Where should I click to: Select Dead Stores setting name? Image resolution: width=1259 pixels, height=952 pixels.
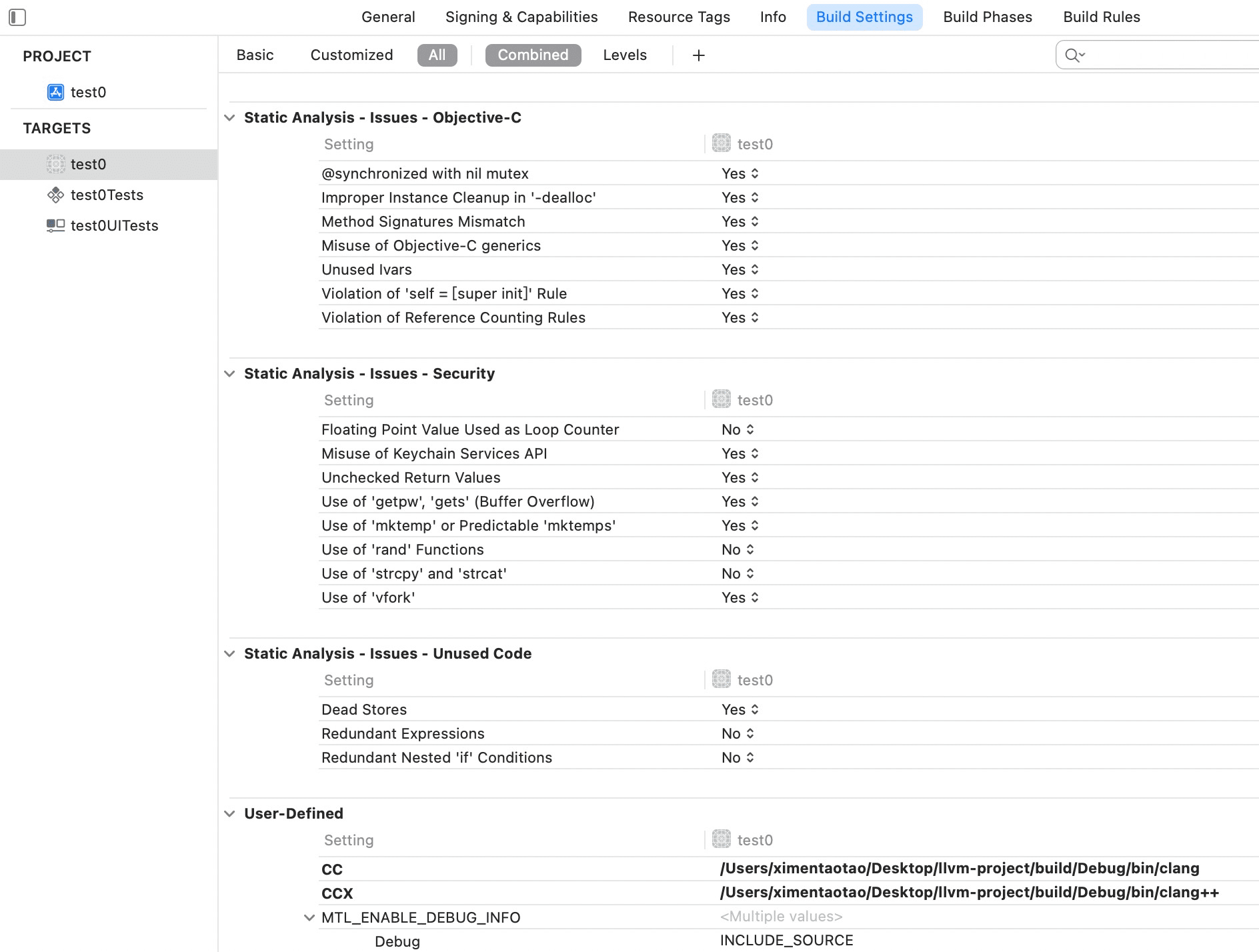pos(364,709)
